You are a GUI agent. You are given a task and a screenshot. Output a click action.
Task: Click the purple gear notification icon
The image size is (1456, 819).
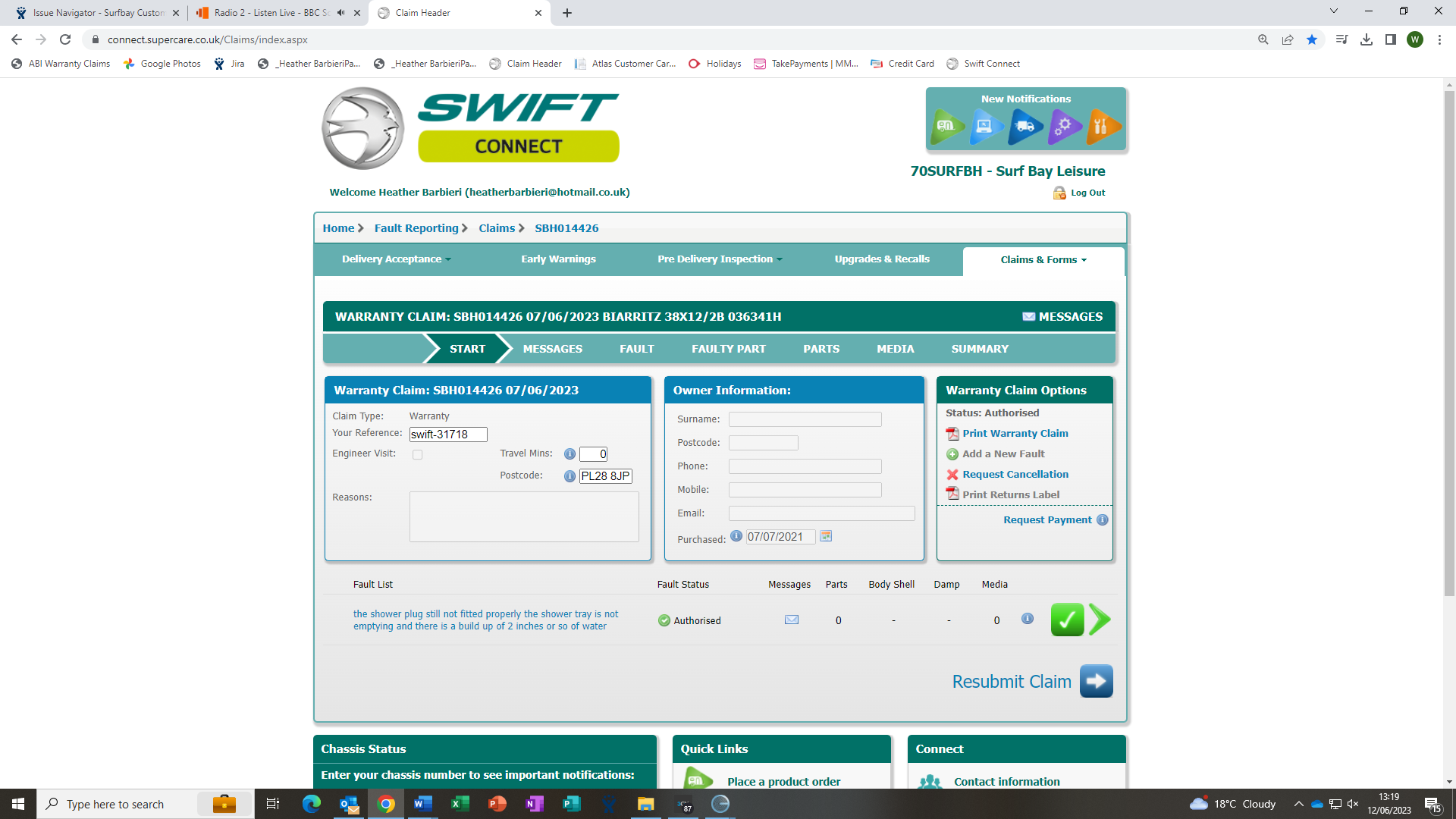(1064, 126)
